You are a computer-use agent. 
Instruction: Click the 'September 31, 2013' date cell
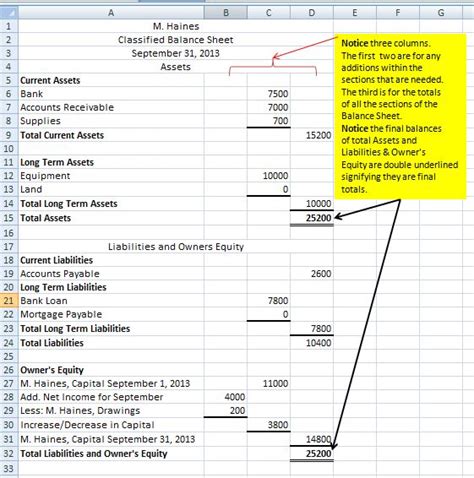(176, 53)
